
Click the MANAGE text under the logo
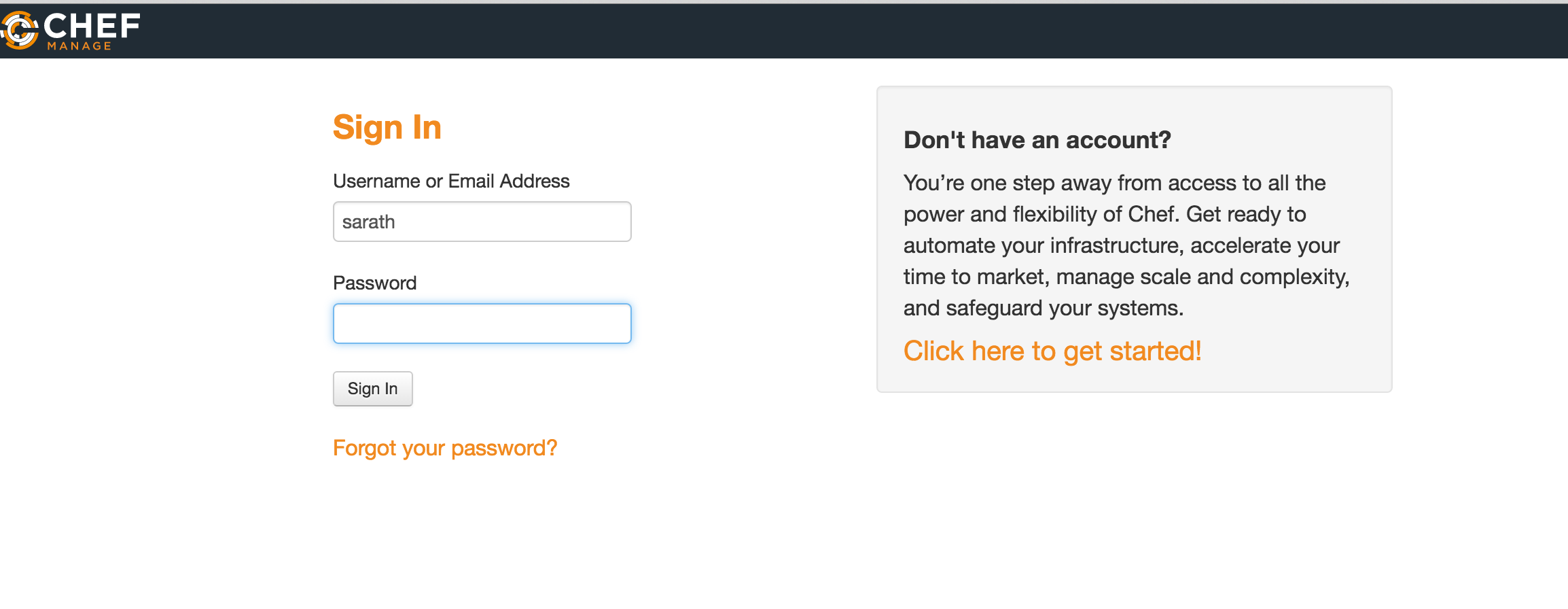tap(79, 46)
